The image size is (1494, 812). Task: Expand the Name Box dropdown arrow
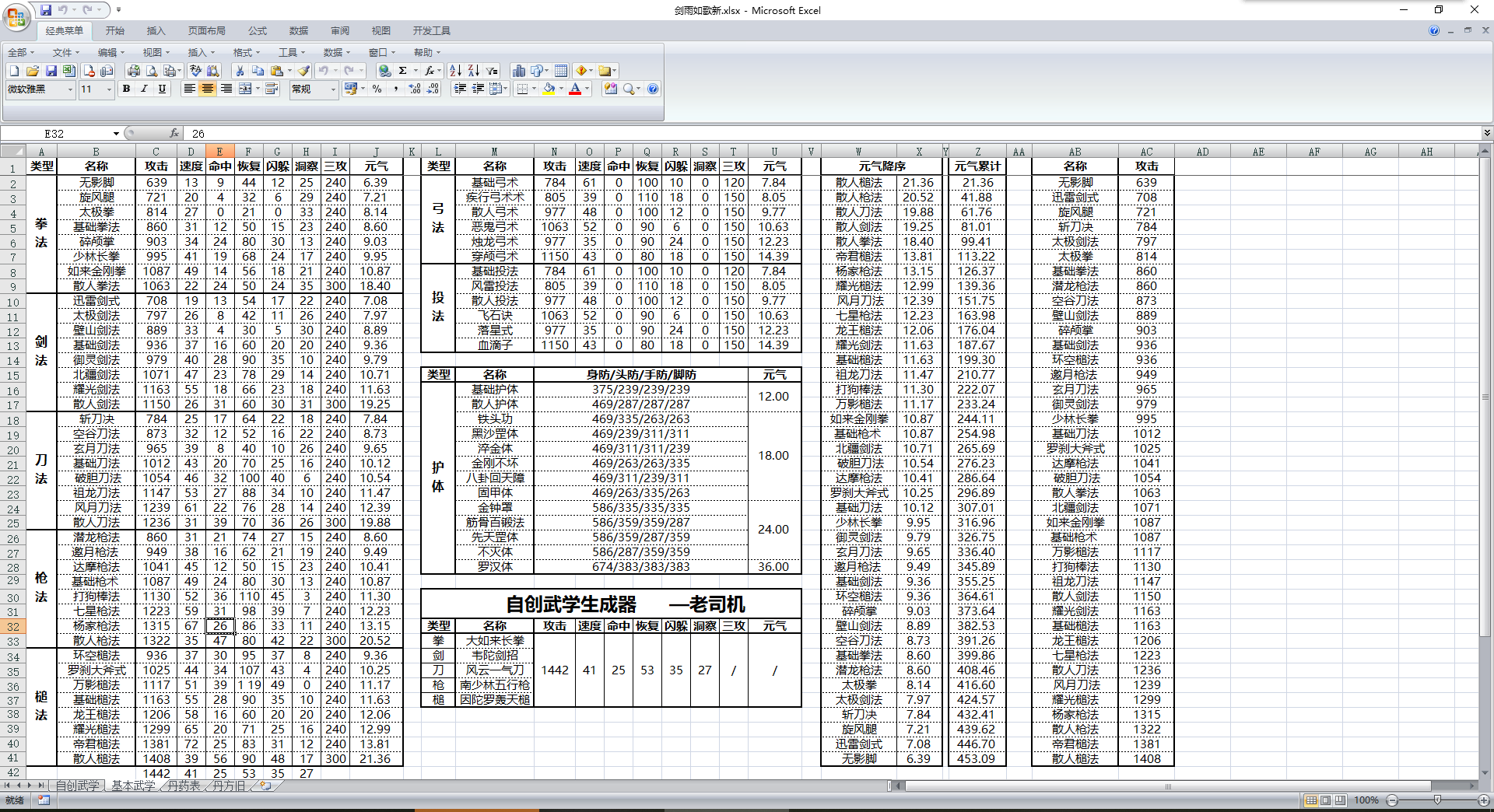pos(116,134)
